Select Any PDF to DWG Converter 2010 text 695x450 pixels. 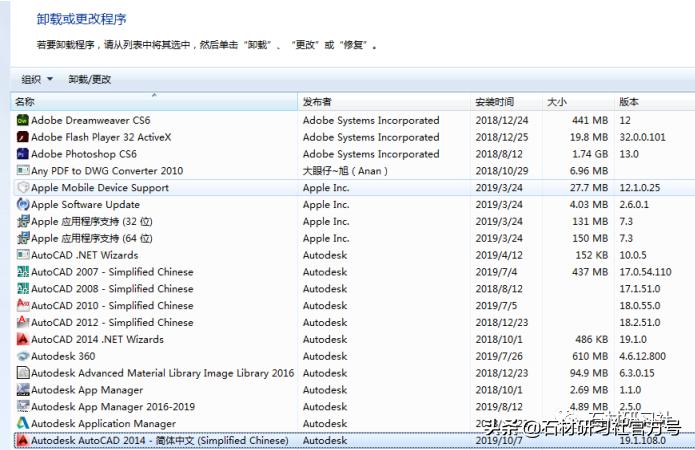(x=107, y=171)
